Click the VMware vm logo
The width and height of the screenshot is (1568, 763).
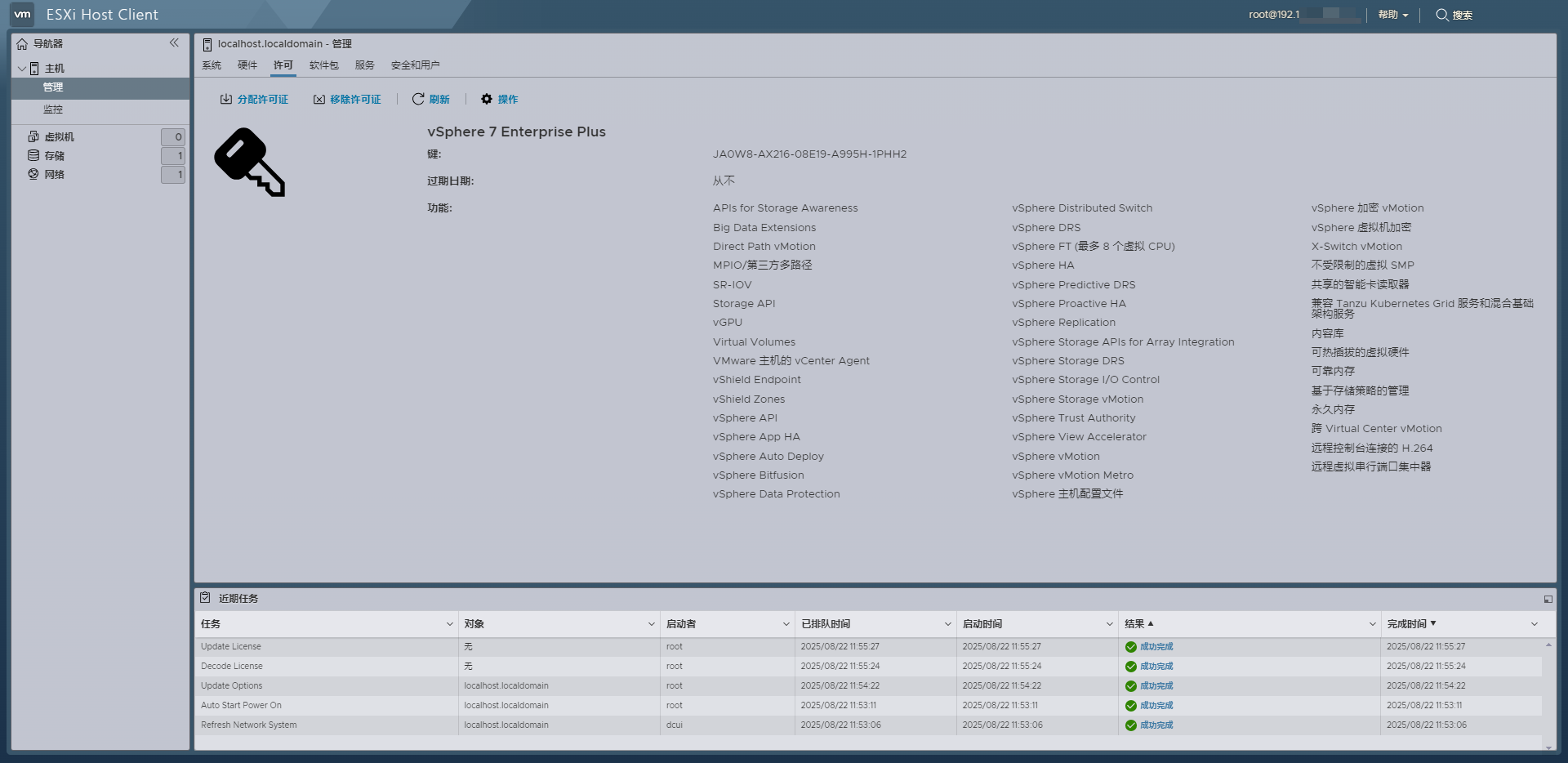[23, 14]
